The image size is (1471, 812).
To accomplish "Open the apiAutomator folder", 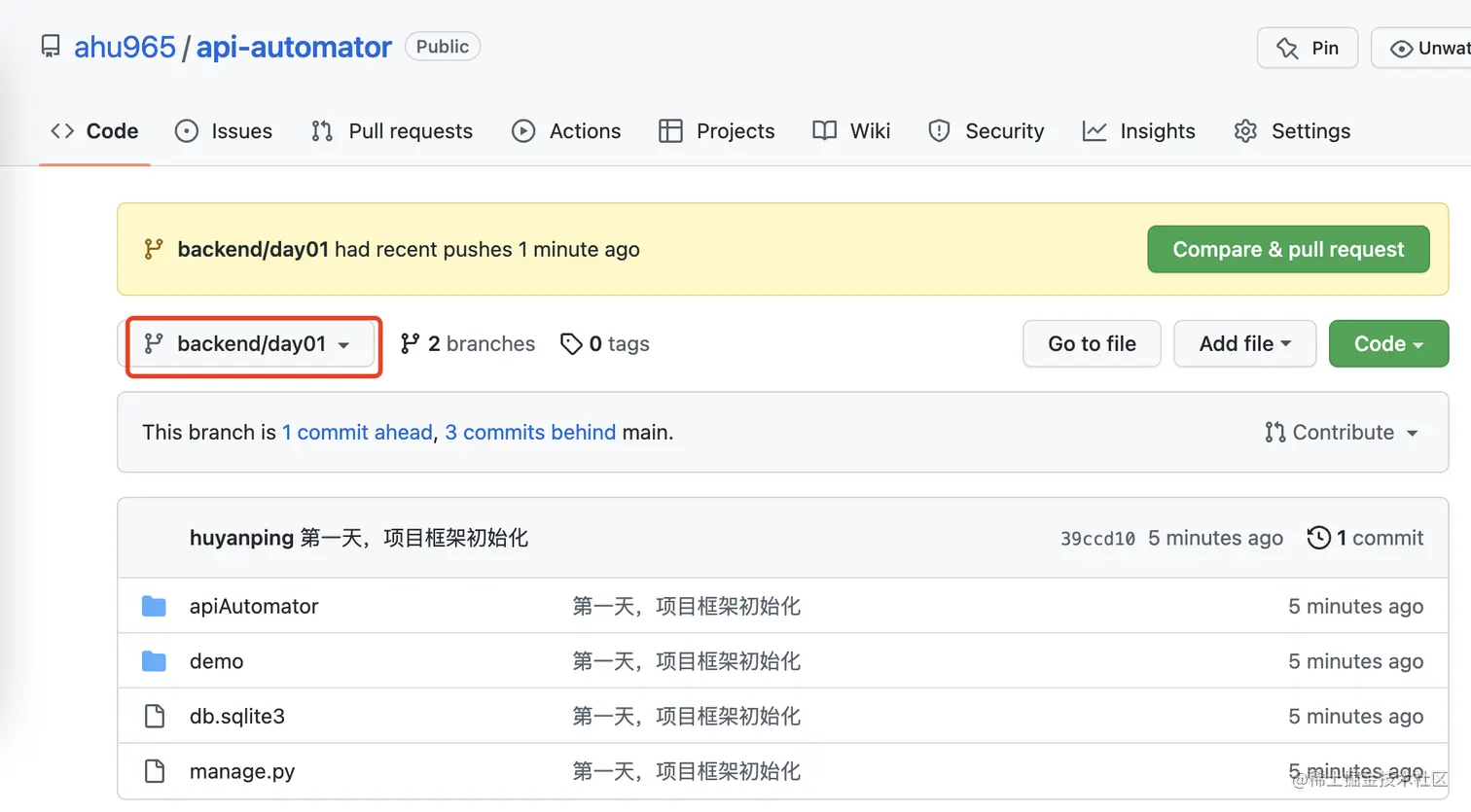I will click(254, 607).
